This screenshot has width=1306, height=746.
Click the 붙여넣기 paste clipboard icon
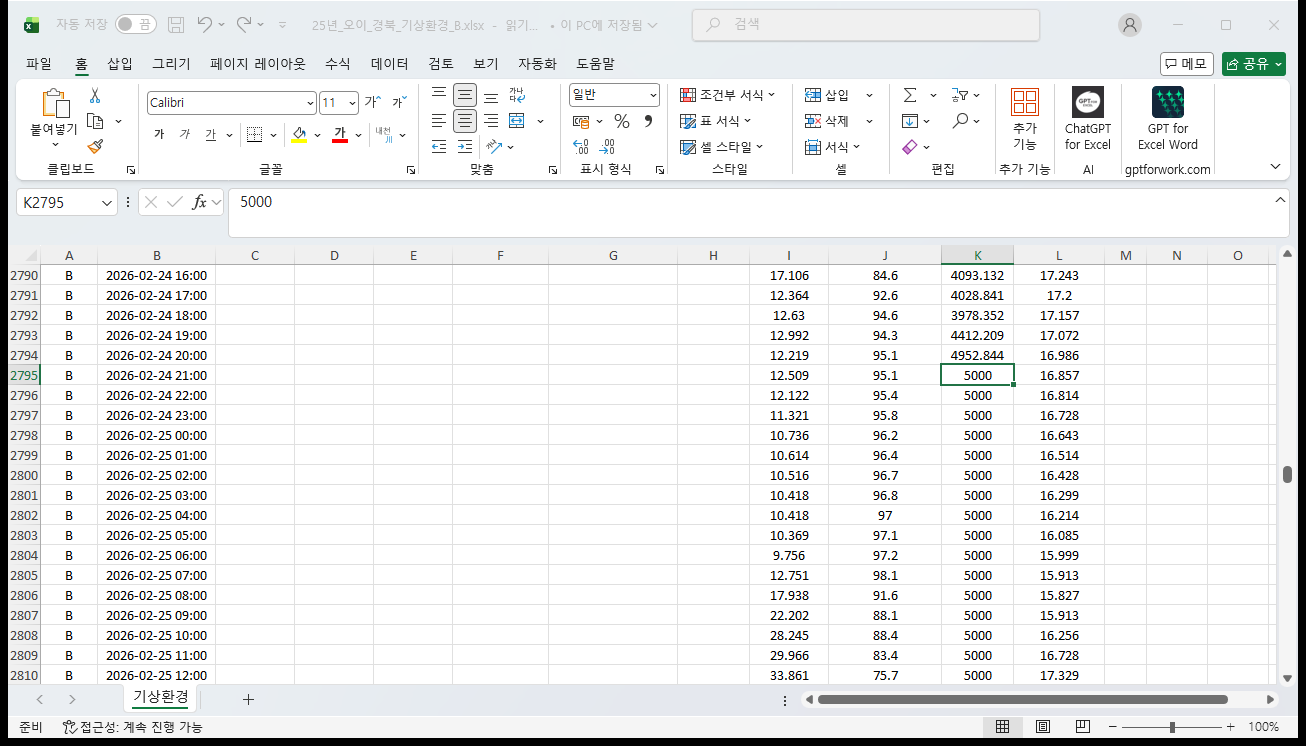coord(54,105)
